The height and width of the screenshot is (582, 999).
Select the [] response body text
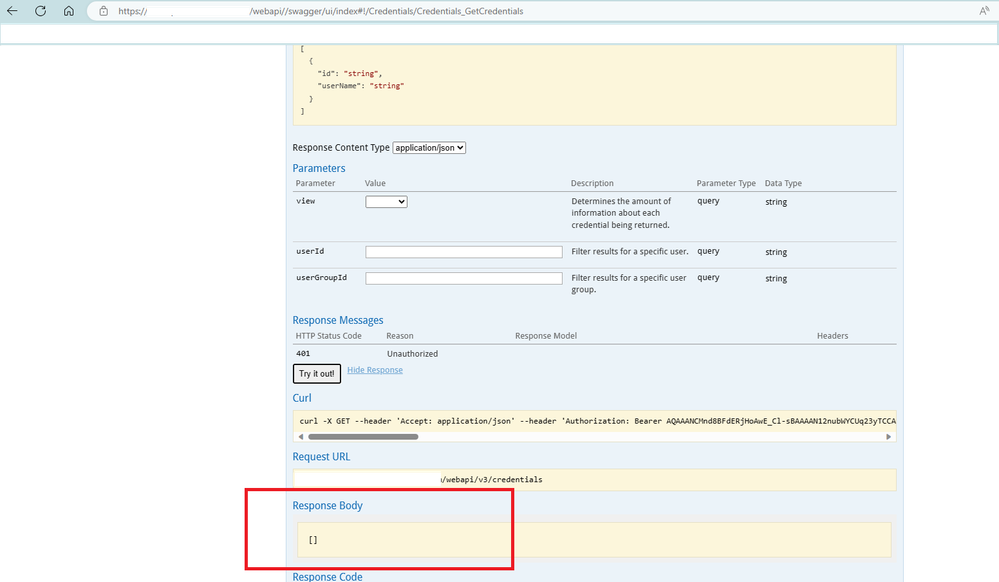[313, 539]
